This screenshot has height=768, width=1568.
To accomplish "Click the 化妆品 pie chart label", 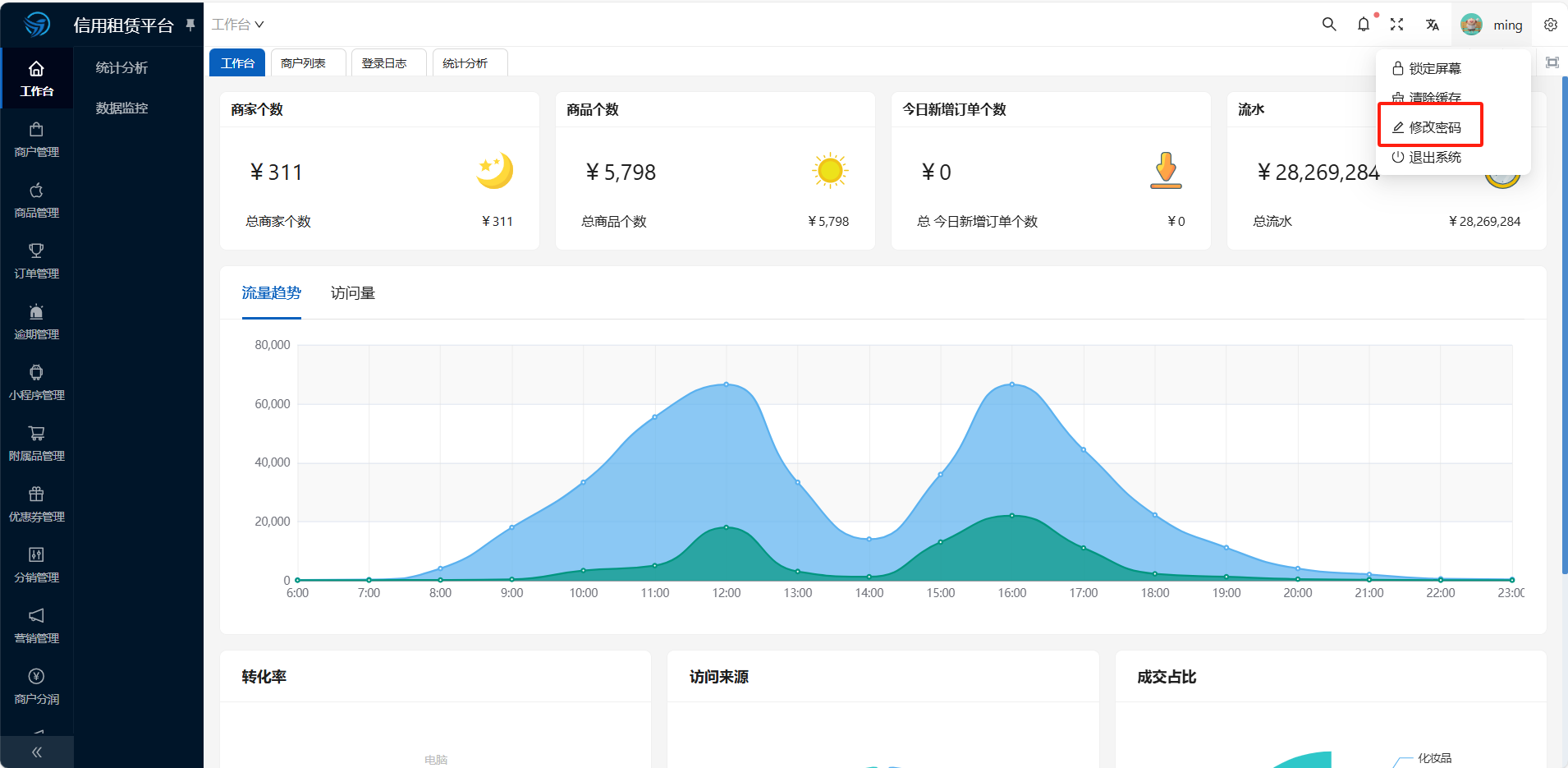I will 1435,758.
